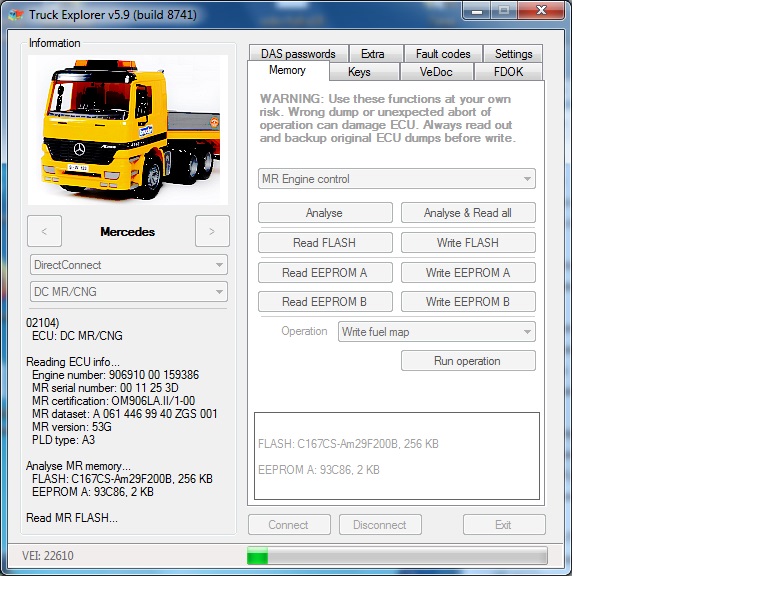This screenshot has width=768, height=614.
Task: Minimize the Truck Explorer window
Action: click(477, 11)
